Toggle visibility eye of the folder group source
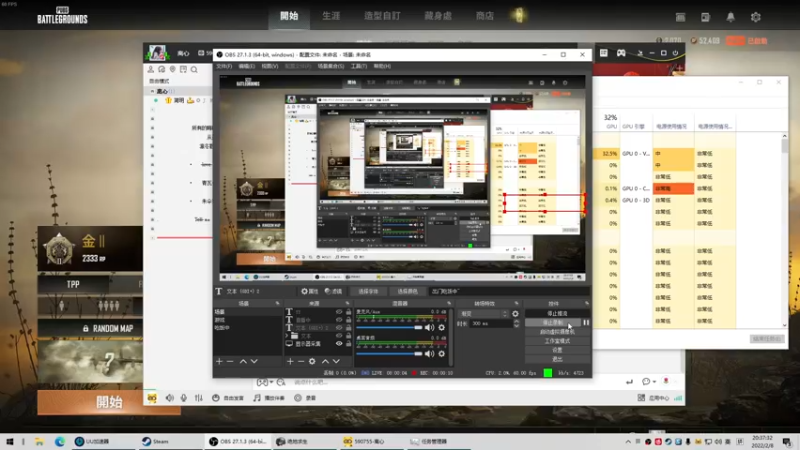This screenshot has height=450, width=800. point(339,336)
